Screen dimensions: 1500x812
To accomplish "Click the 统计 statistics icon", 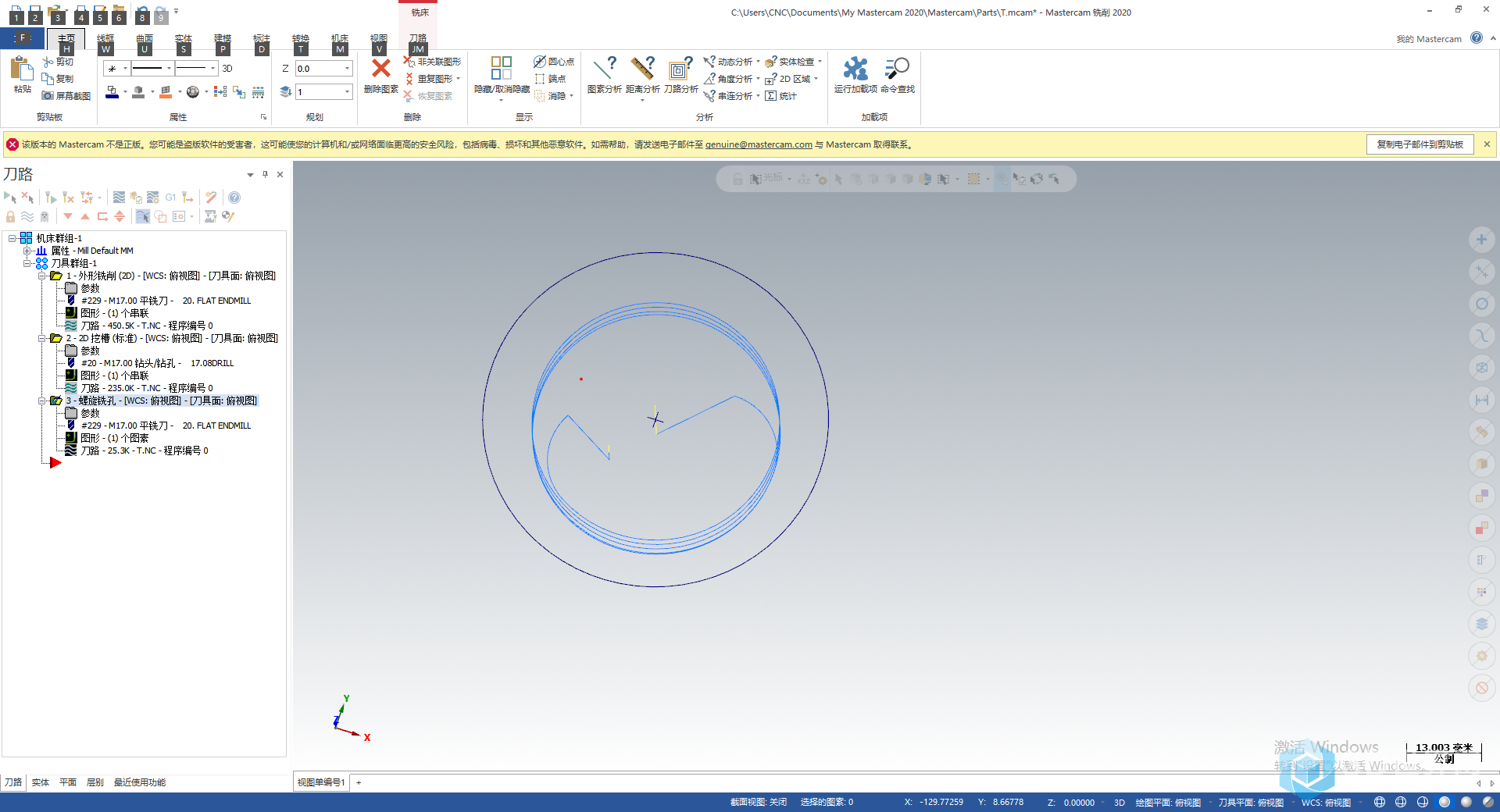I will pyautogui.click(x=771, y=96).
